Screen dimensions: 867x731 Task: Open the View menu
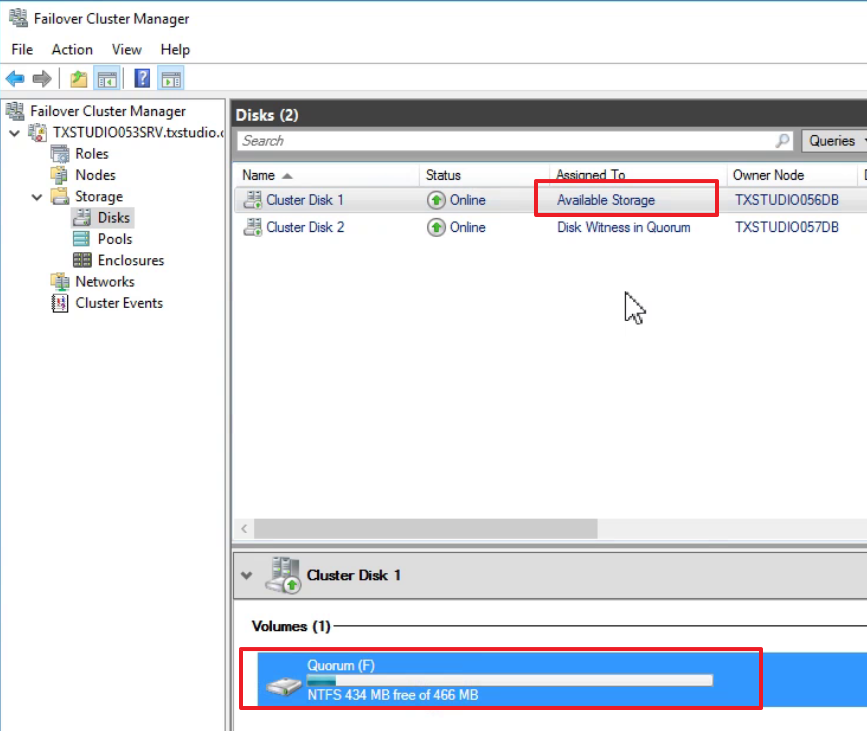point(127,50)
